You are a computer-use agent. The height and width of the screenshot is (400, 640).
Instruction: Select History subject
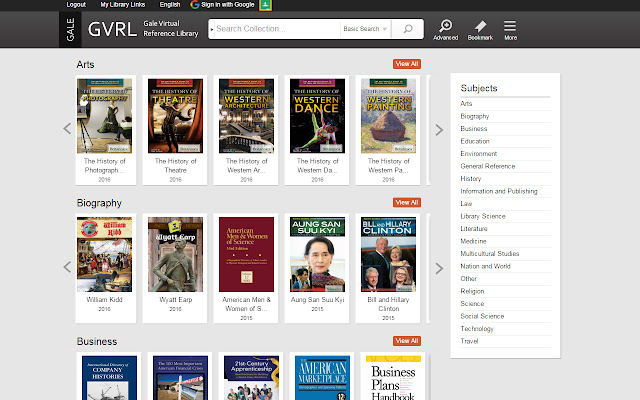[x=471, y=179]
